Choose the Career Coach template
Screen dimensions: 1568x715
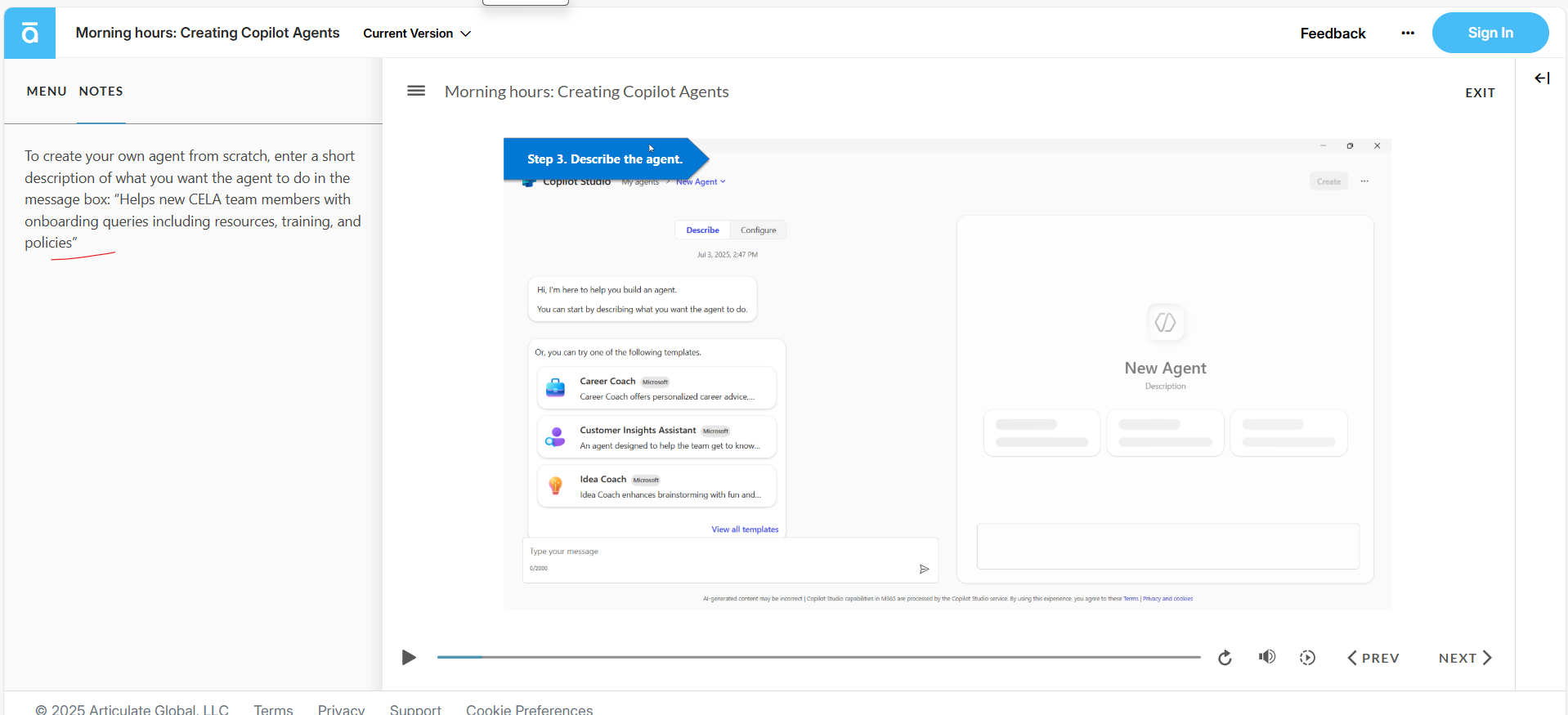(x=656, y=388)
